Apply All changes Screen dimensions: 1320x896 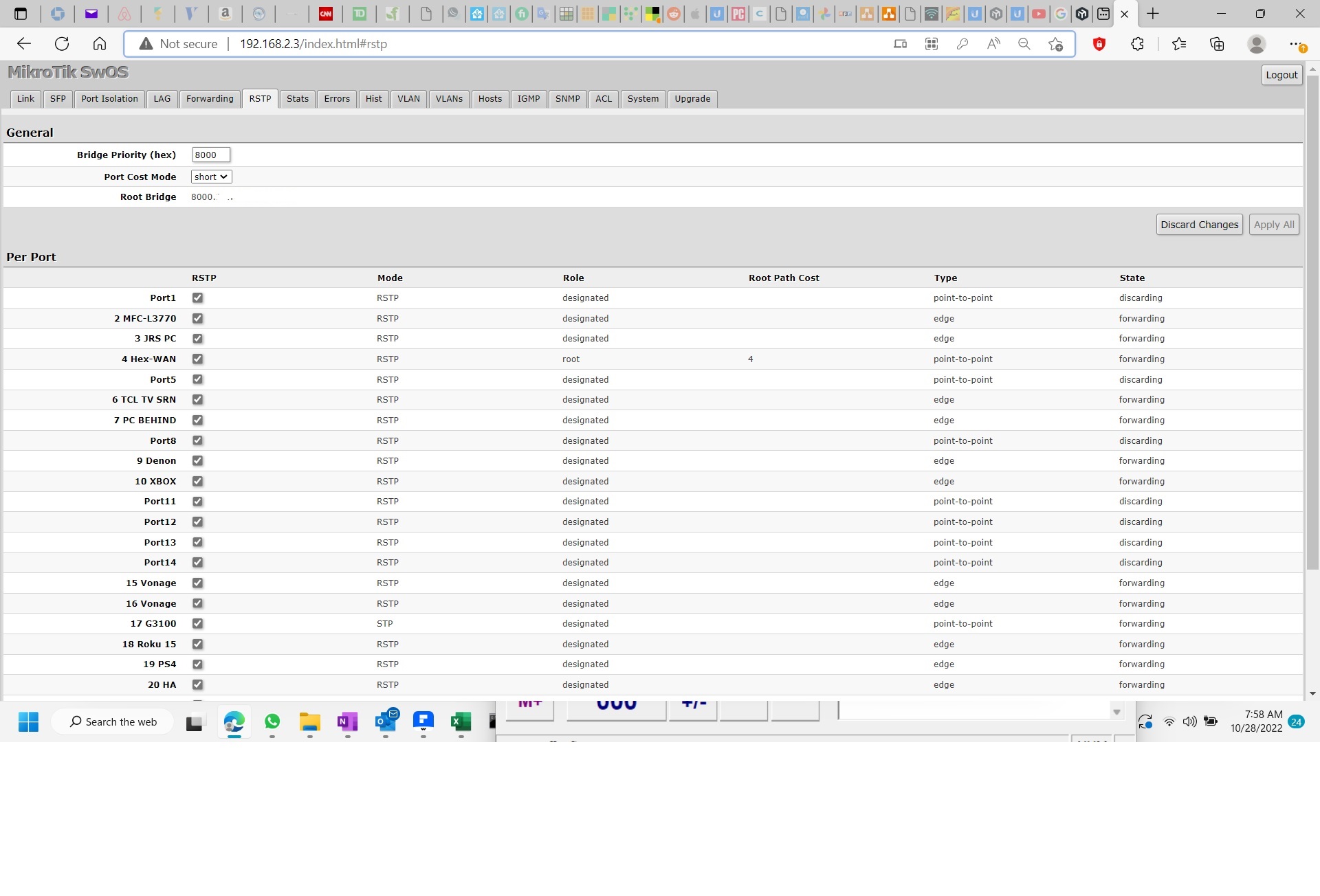coord(1273,224)
